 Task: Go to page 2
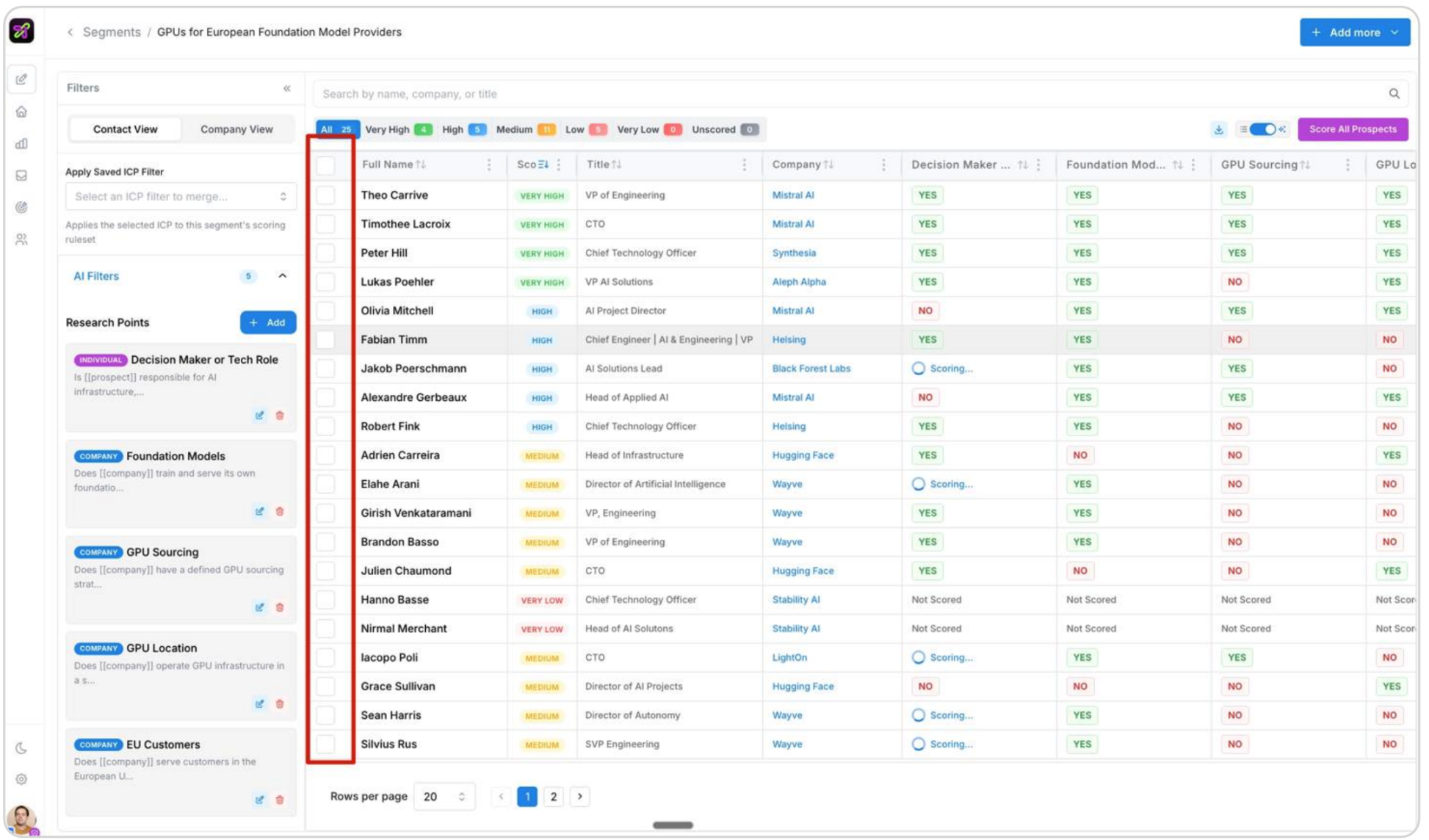pos(554,797)
